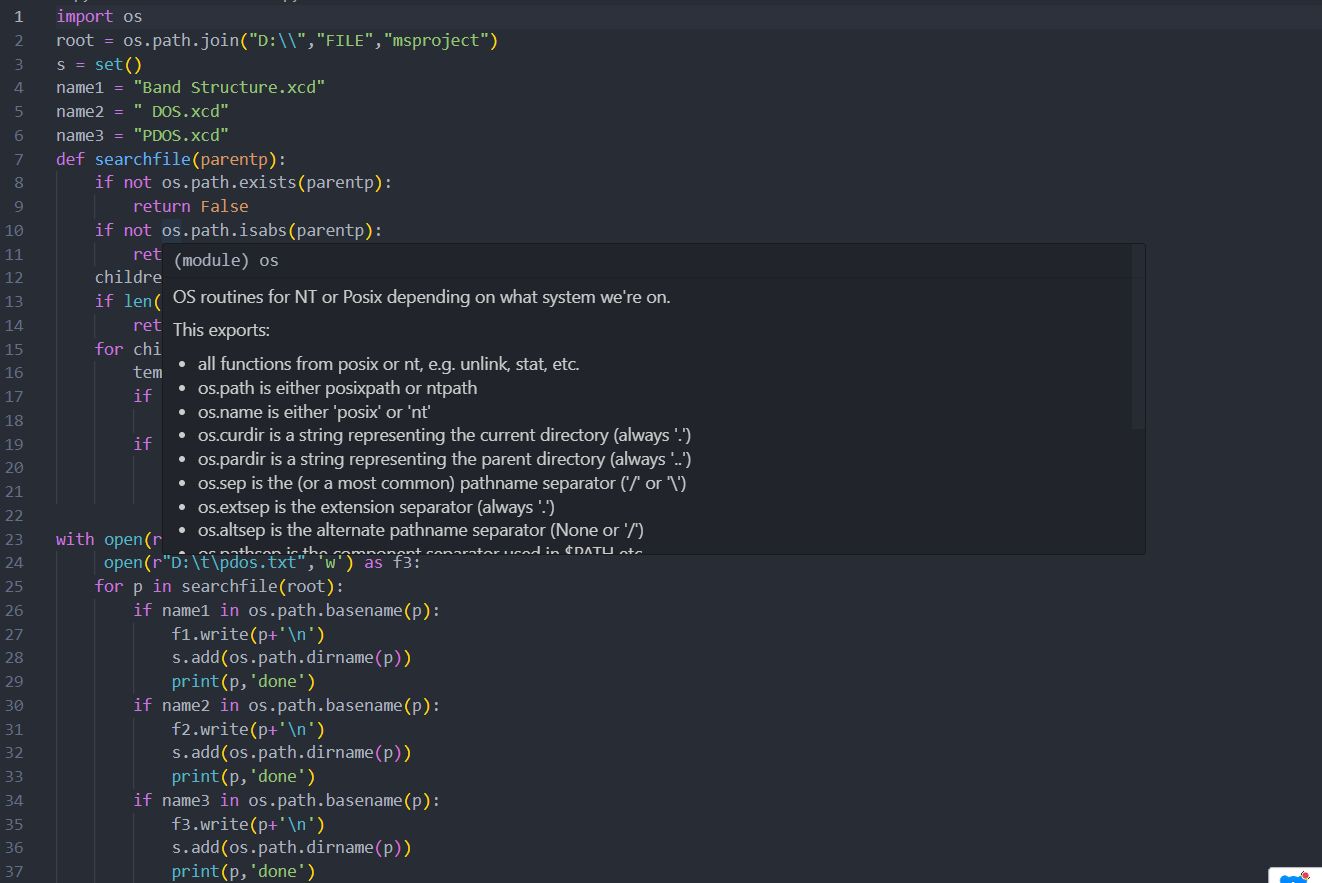
Task: Click the '(module) os' tooltip header
Action: (x=226, y=260)
